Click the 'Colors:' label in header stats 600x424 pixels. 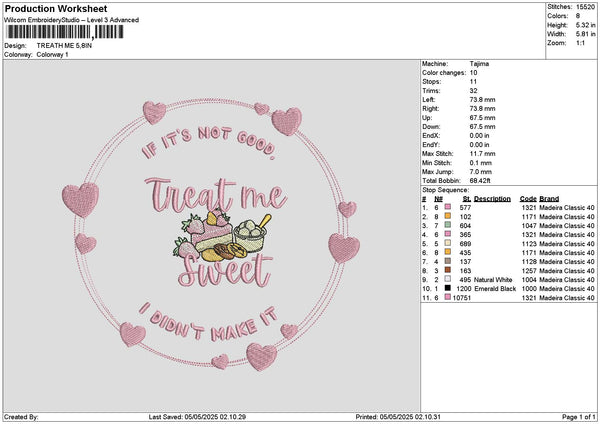click(x=558, y=16)
